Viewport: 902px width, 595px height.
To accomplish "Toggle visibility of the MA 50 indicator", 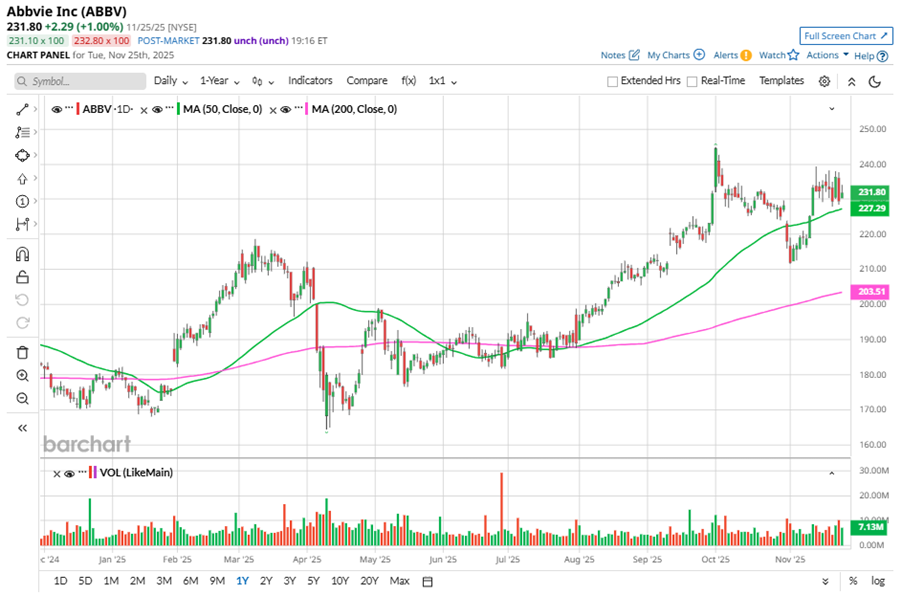I will (x=157, y=109).
